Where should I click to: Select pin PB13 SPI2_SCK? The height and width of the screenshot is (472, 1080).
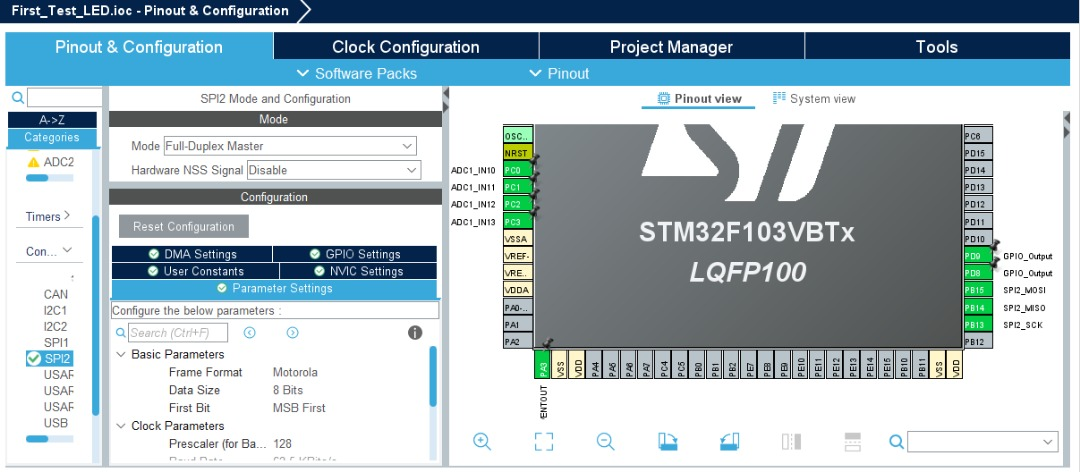point(977,325)
